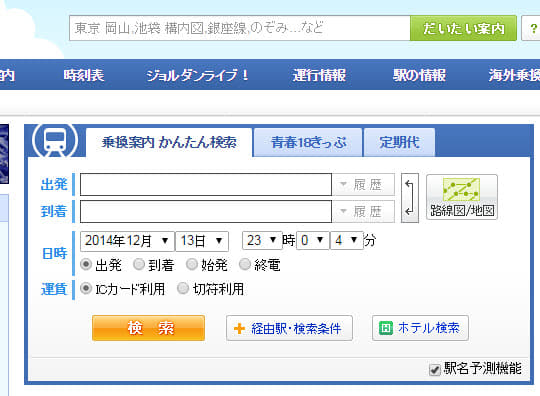
Task: Switch to the 定期代 tab
Action: tap(399, 143)
